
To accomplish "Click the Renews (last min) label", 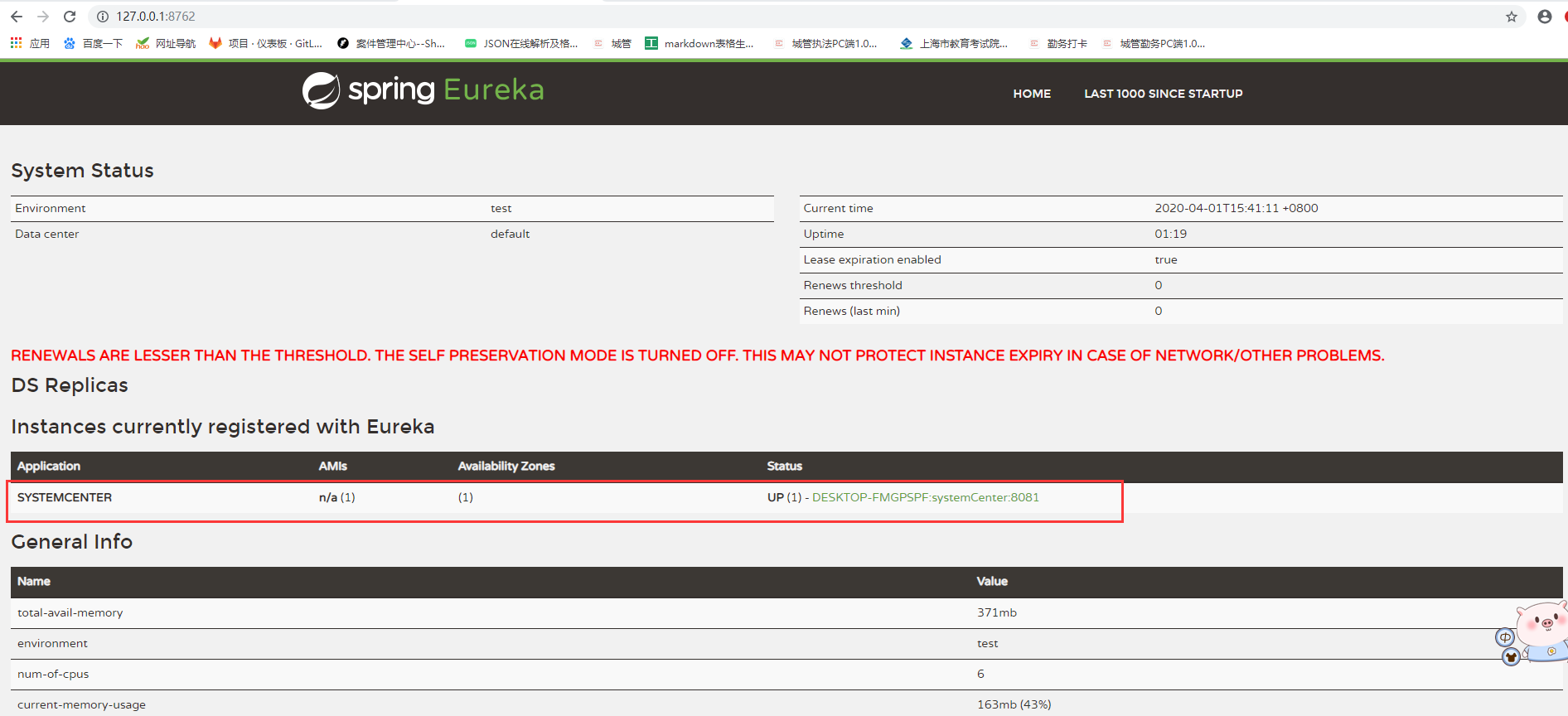I will [x=852, y=311].
